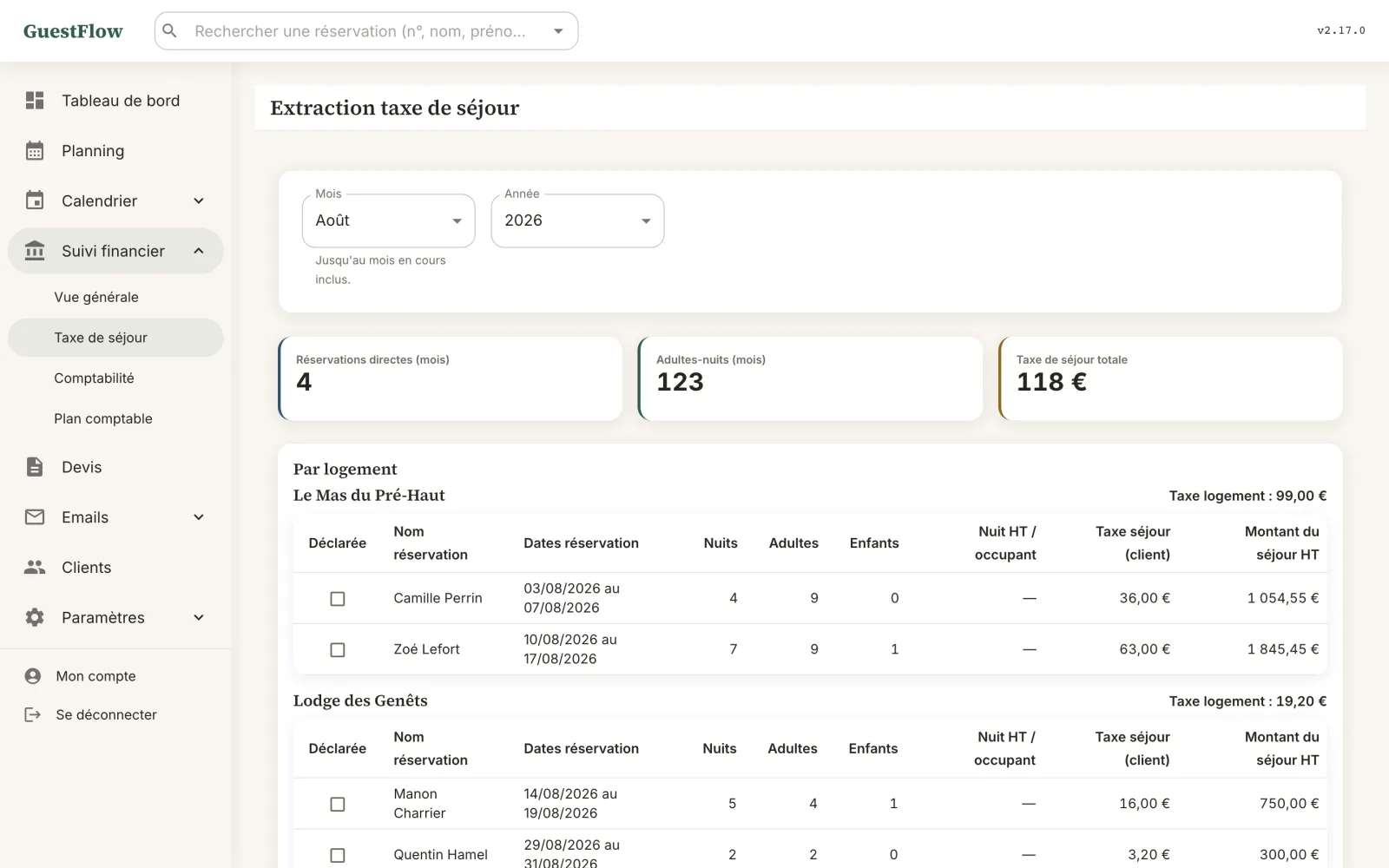Image resolution: width=1389 pixels, height=868 pixels.
Task: Click the Taxe de séjour totale card
Action: [x=1170, y=378]
